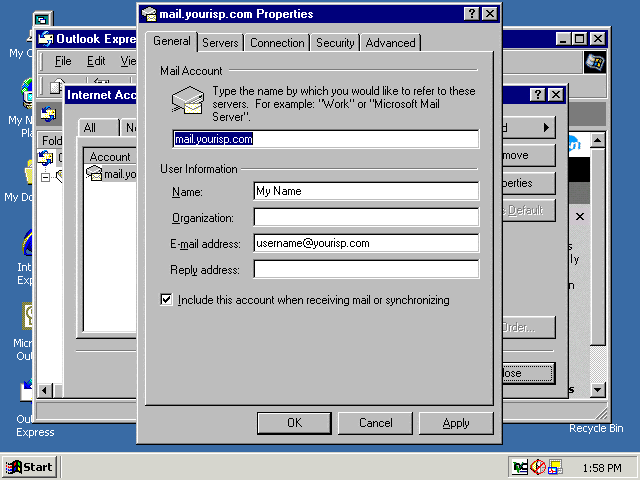This screenshot has height=480, width=640.
Task: Click Outlook Express scrollbar up arrow
Action: (598, 140)
